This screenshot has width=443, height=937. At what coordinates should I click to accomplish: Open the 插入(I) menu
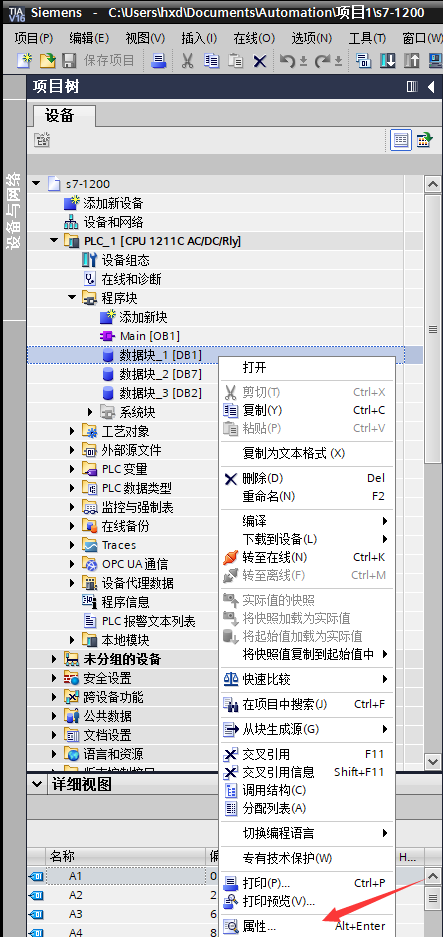(199, 38)
